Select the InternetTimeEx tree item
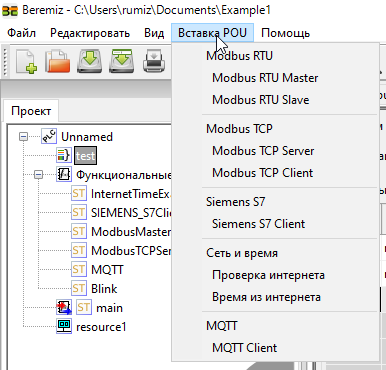The height and width of the screenshot is (370, 386). [x=131, y=194]
